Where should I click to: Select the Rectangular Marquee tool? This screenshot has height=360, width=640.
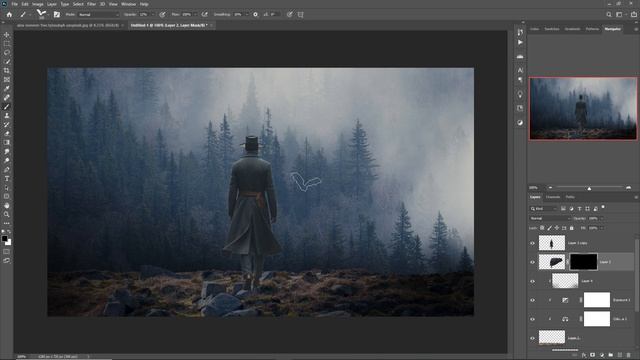tap(7, 44)
